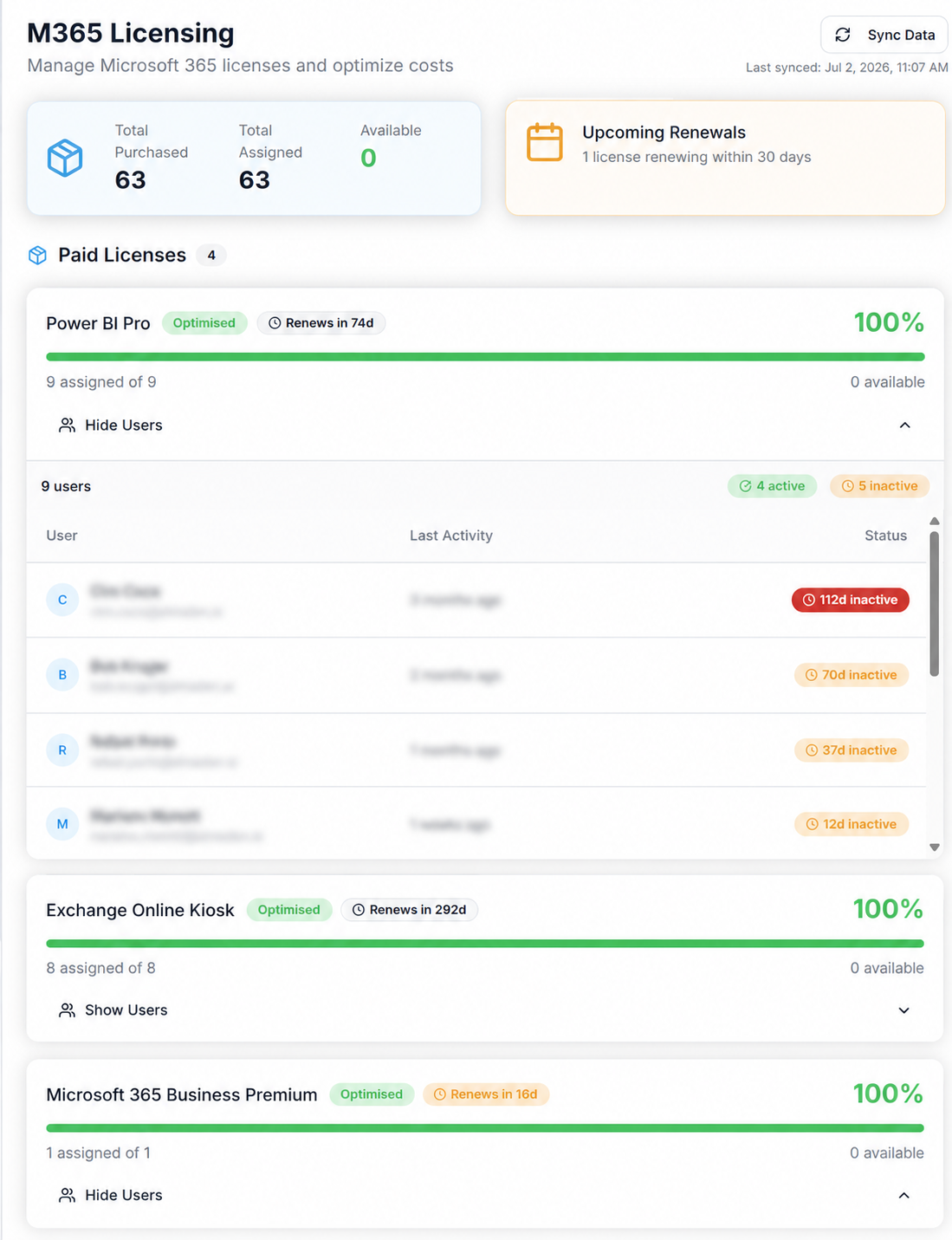Click the Last synced timestamp

pyautogui.click(x=847, y=68)
